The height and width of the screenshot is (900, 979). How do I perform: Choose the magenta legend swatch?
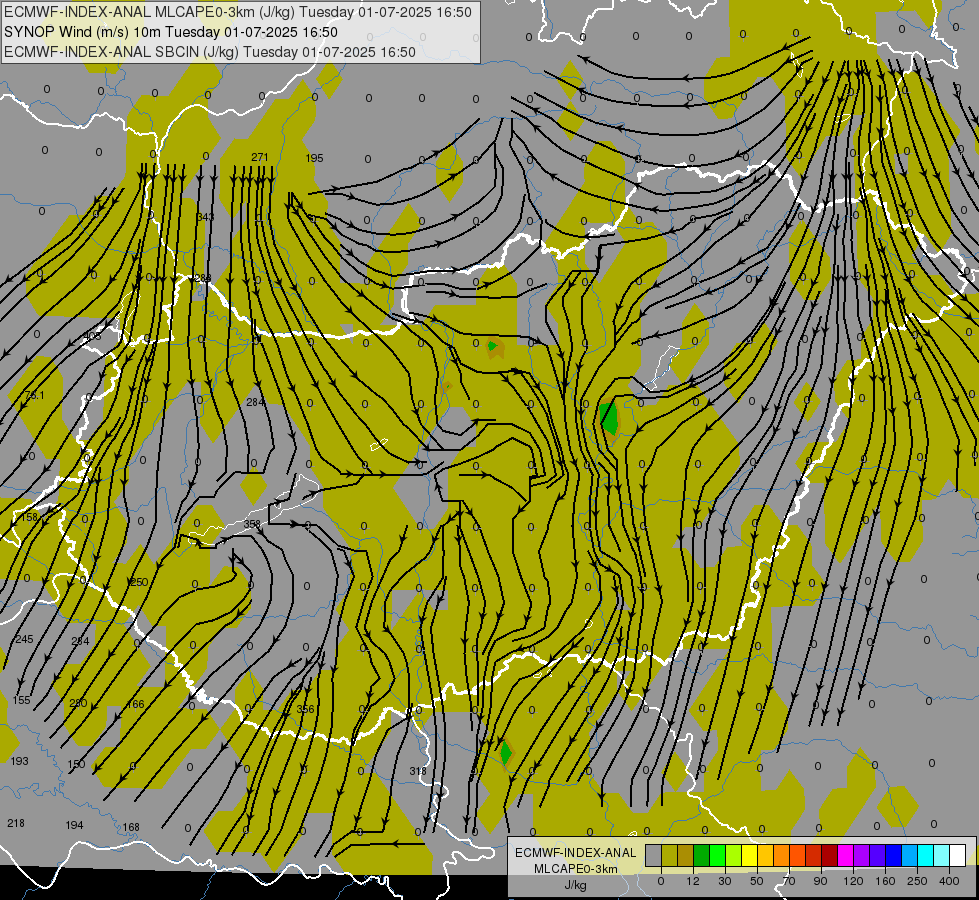[x=846, y=856]
